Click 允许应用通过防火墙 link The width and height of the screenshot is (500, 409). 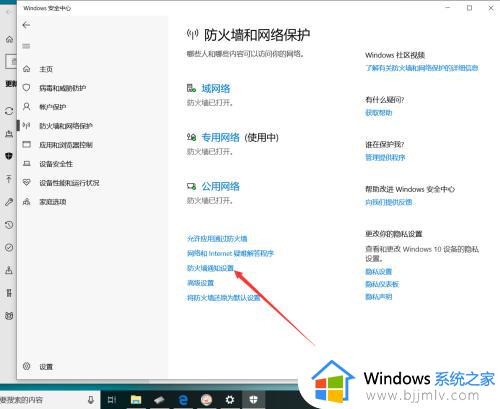point(217,239)
